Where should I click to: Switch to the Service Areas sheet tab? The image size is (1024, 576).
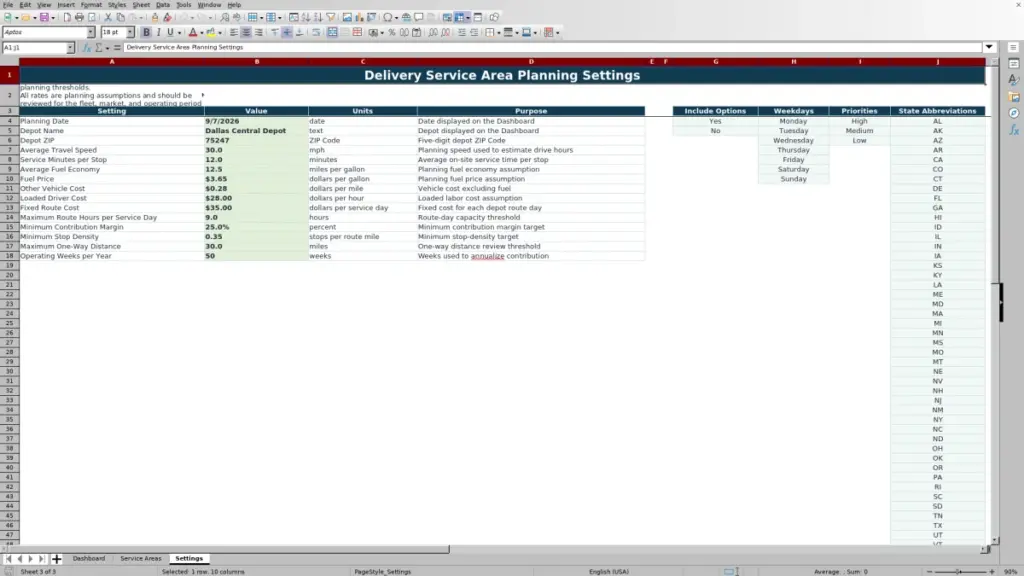[x=140, y=558]
